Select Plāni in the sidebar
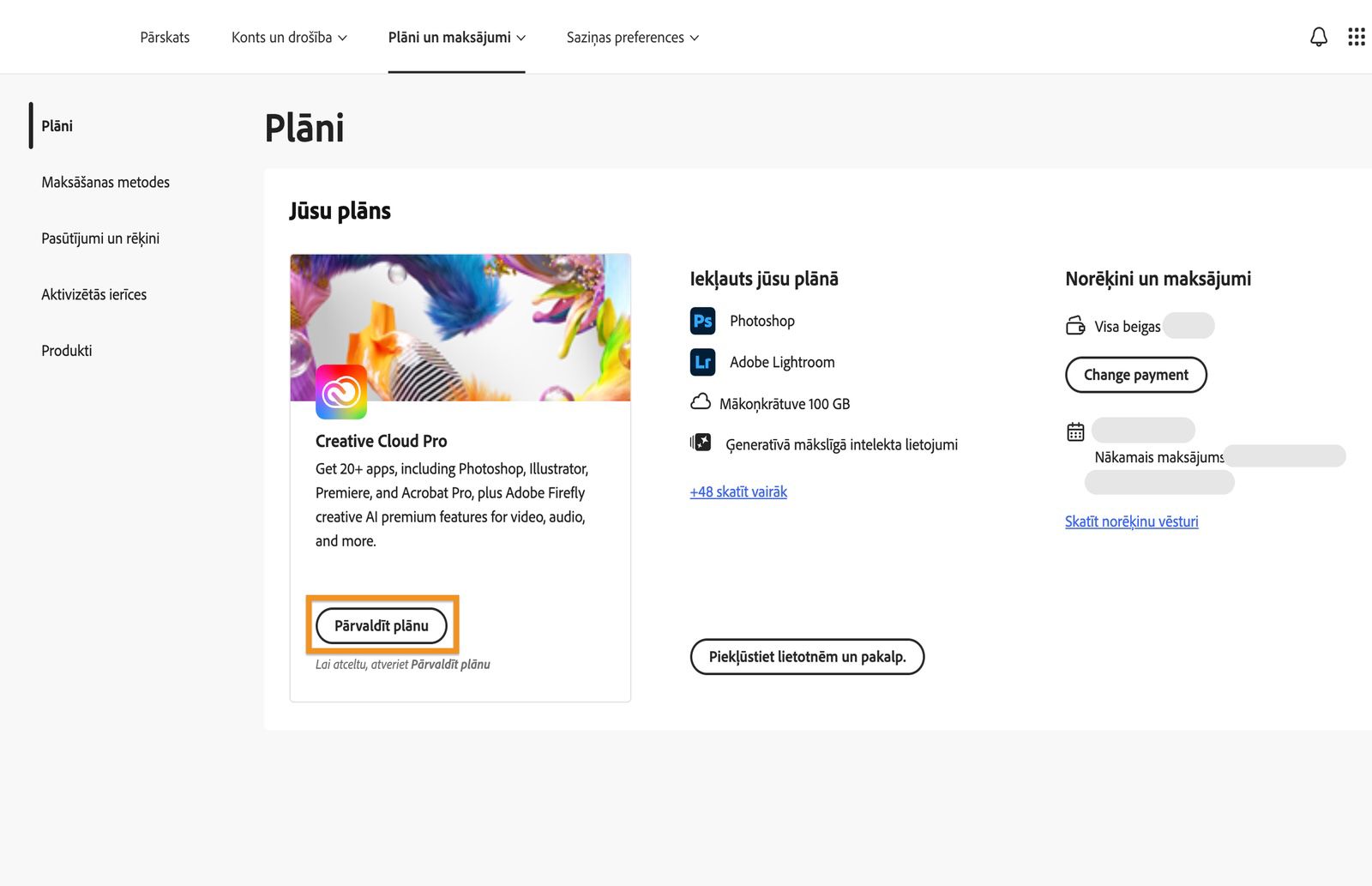 point(57,126)
